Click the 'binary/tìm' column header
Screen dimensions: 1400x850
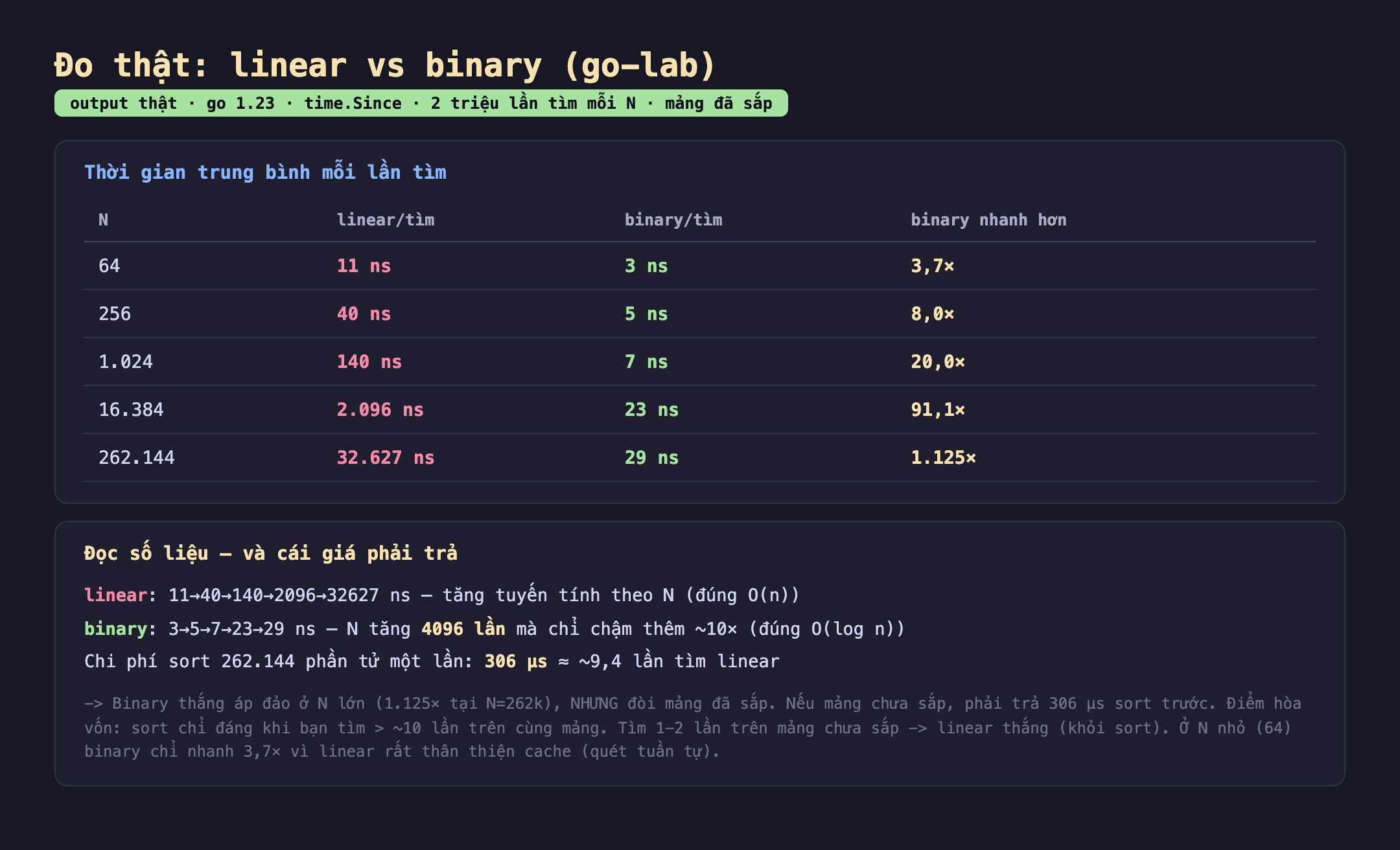click(673, 220)
